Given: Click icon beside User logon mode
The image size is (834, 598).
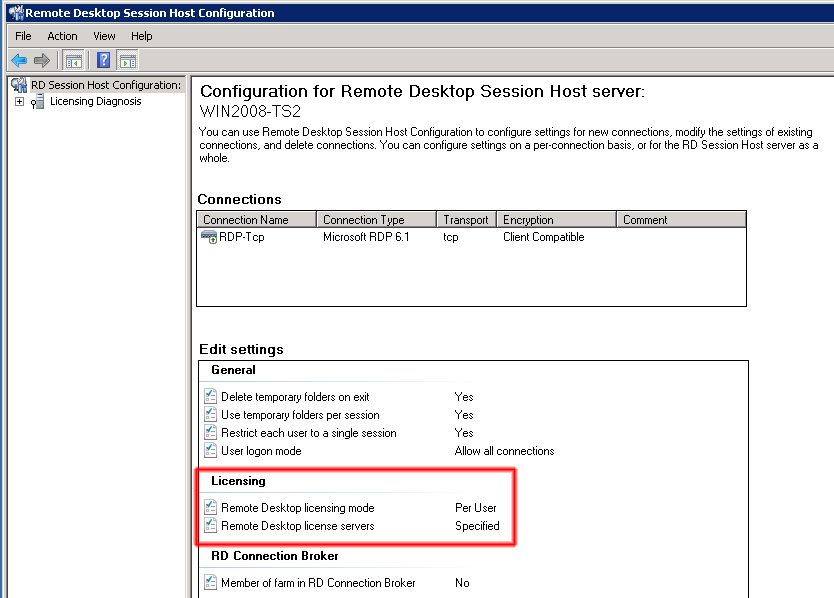Looking at the screenshot, I should tap(211, 451).
